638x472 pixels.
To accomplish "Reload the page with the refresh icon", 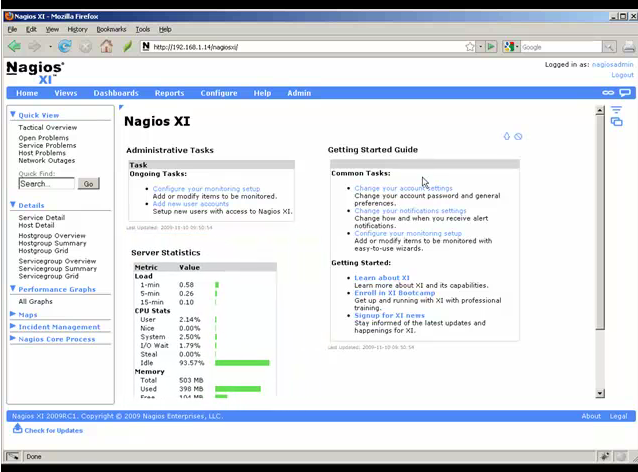I will pos(65,46).
